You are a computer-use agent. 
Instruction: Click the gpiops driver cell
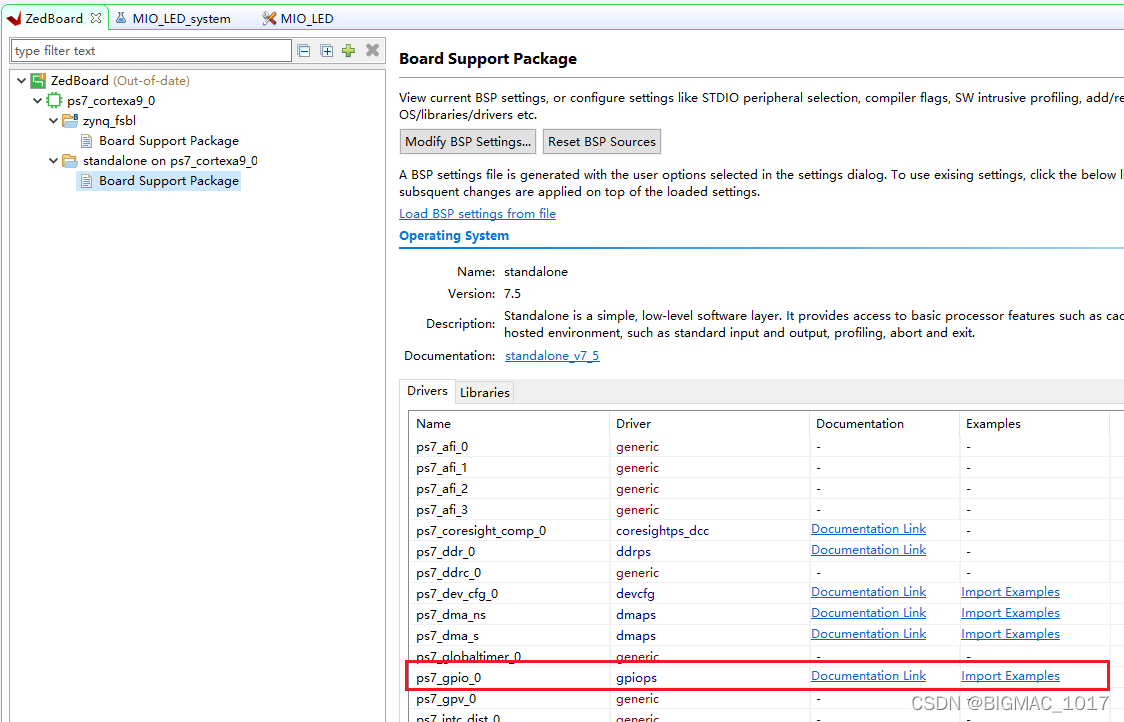637,678
